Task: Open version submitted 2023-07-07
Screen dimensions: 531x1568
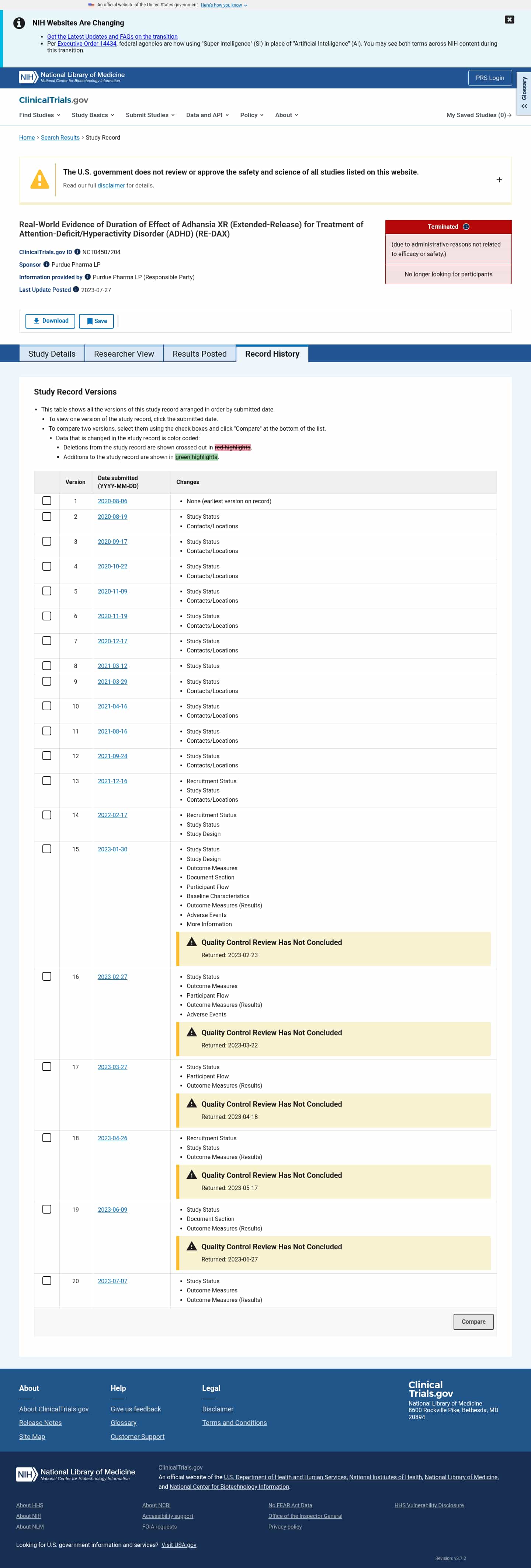Action: tap(113, 1281)
